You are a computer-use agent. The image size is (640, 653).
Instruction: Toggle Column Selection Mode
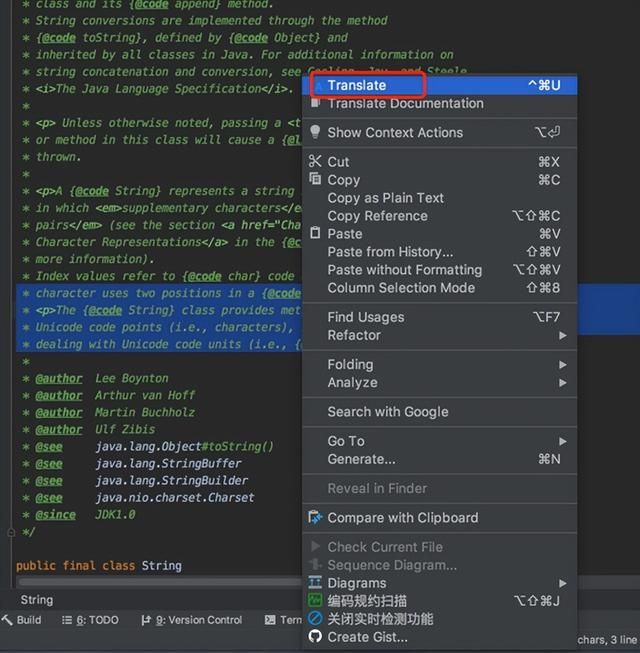tap(401, 288)
